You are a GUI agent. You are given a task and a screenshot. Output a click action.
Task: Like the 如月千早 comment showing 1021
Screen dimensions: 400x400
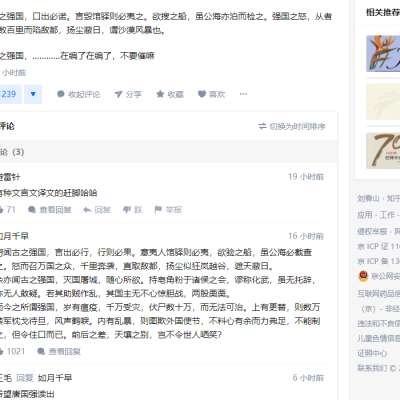12,351
